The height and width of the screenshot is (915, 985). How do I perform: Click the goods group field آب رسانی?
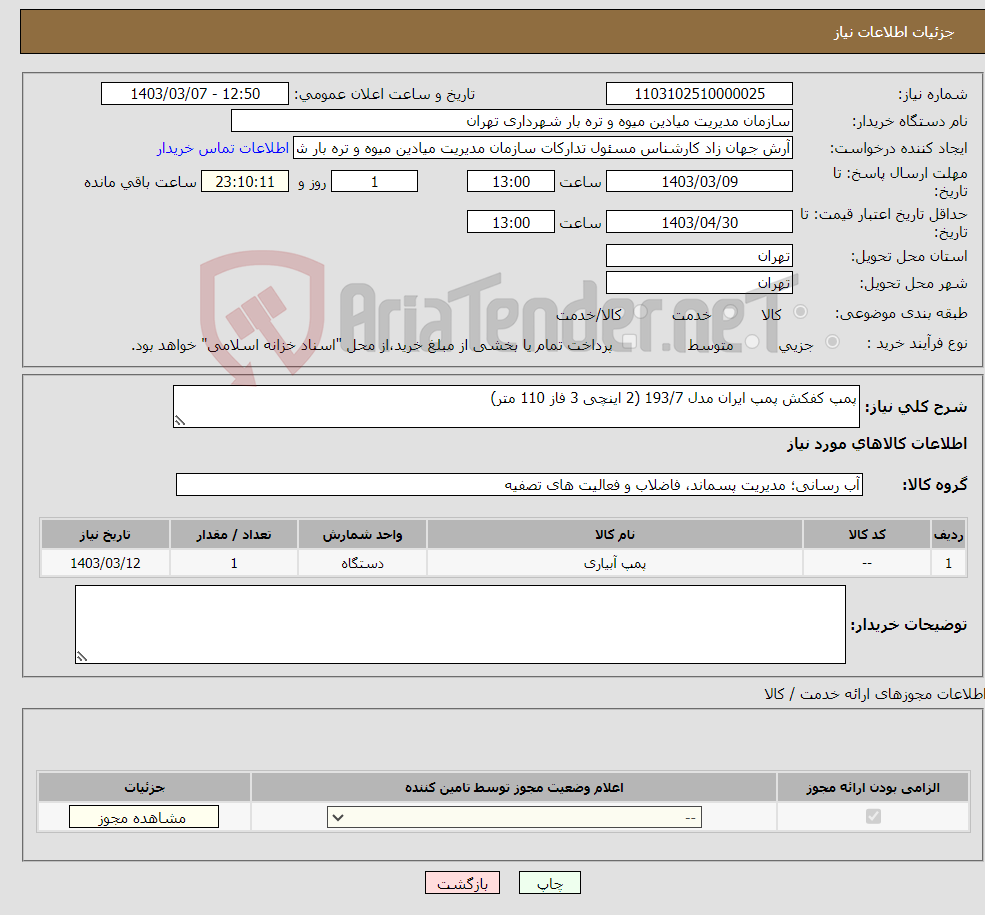pyautogui.click(x=520, y=485)
